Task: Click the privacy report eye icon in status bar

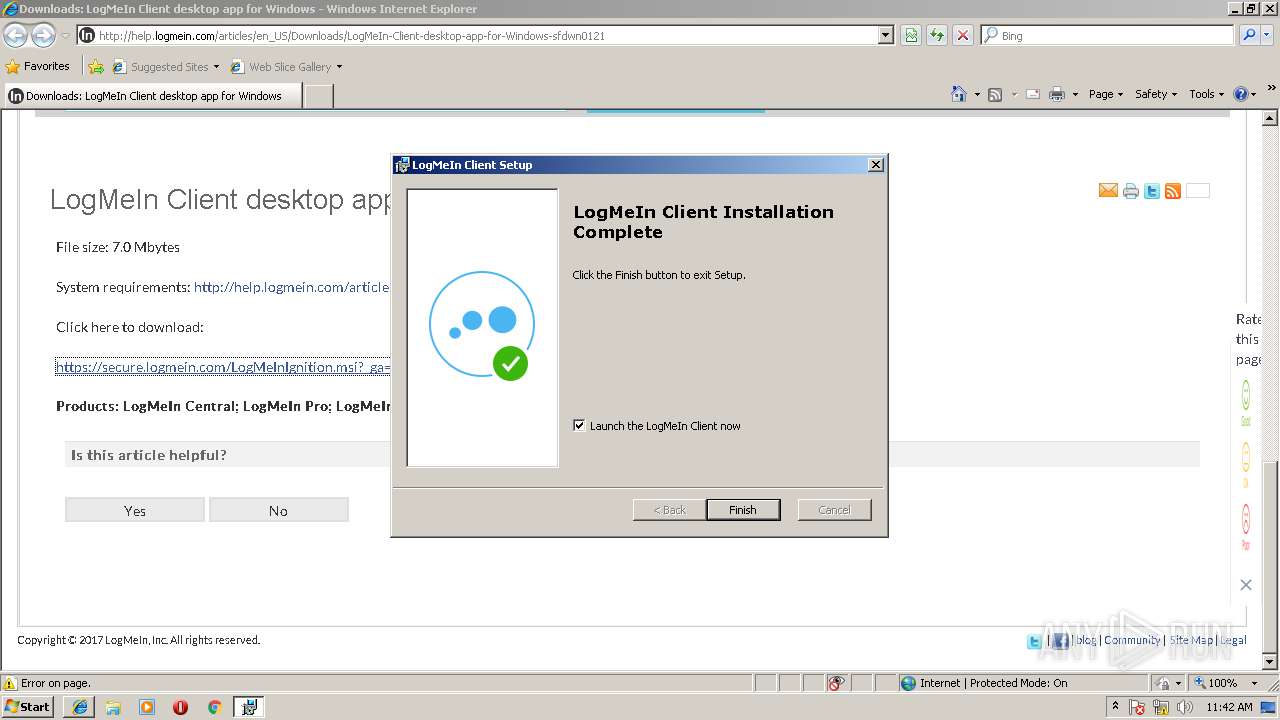Action: coord(836,683)
